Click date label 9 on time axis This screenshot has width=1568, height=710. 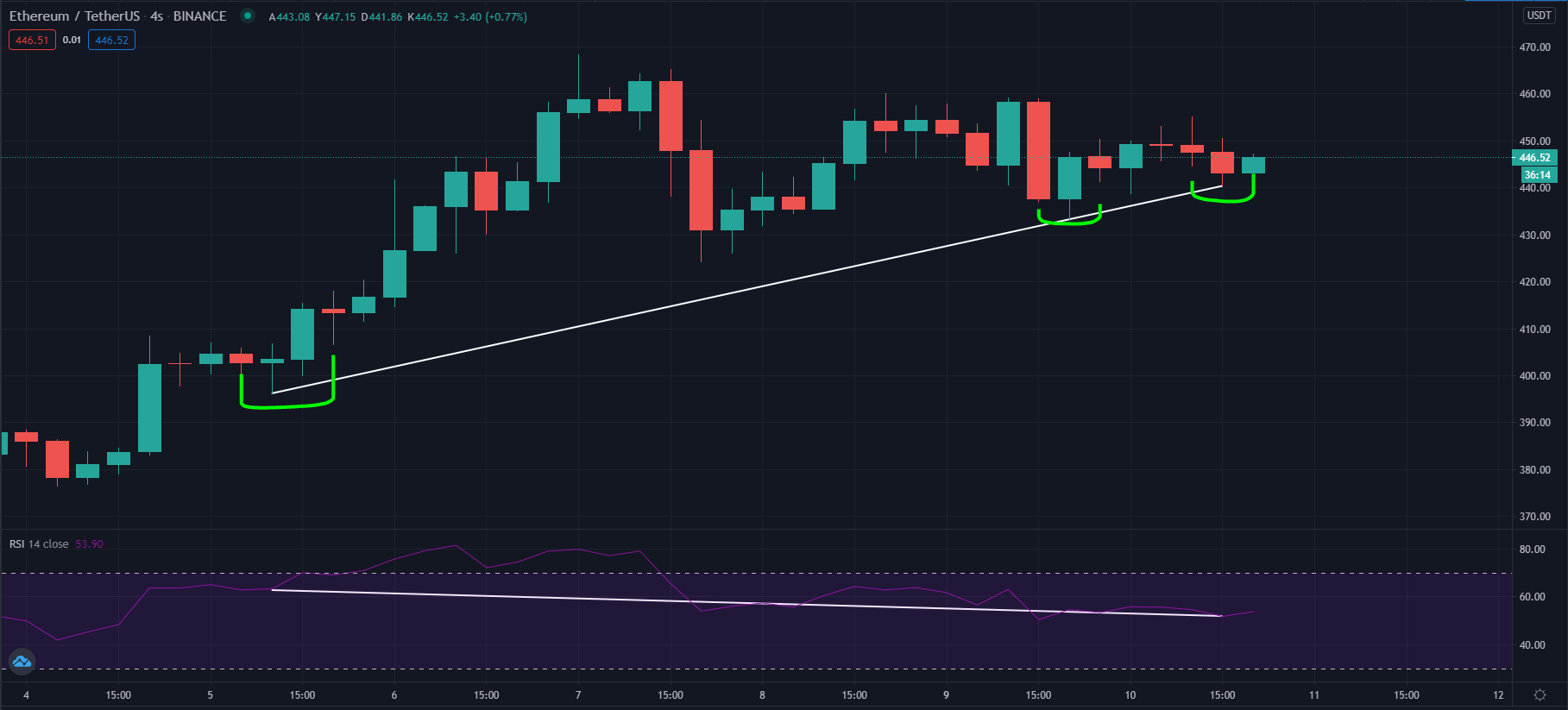point(946,694)
